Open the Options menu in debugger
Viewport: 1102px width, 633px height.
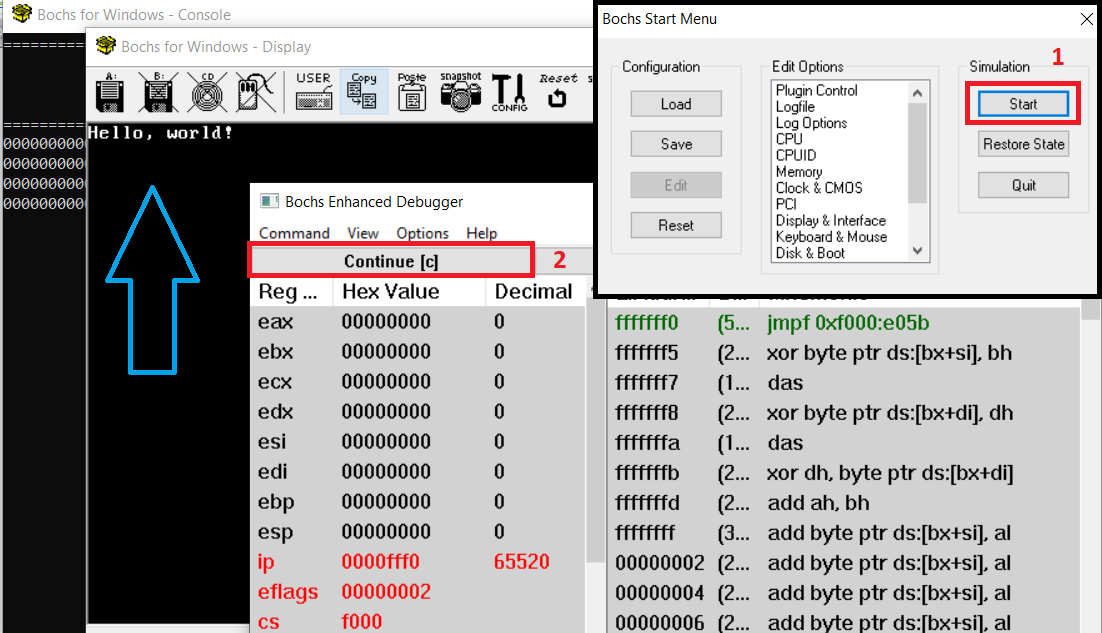422,233
